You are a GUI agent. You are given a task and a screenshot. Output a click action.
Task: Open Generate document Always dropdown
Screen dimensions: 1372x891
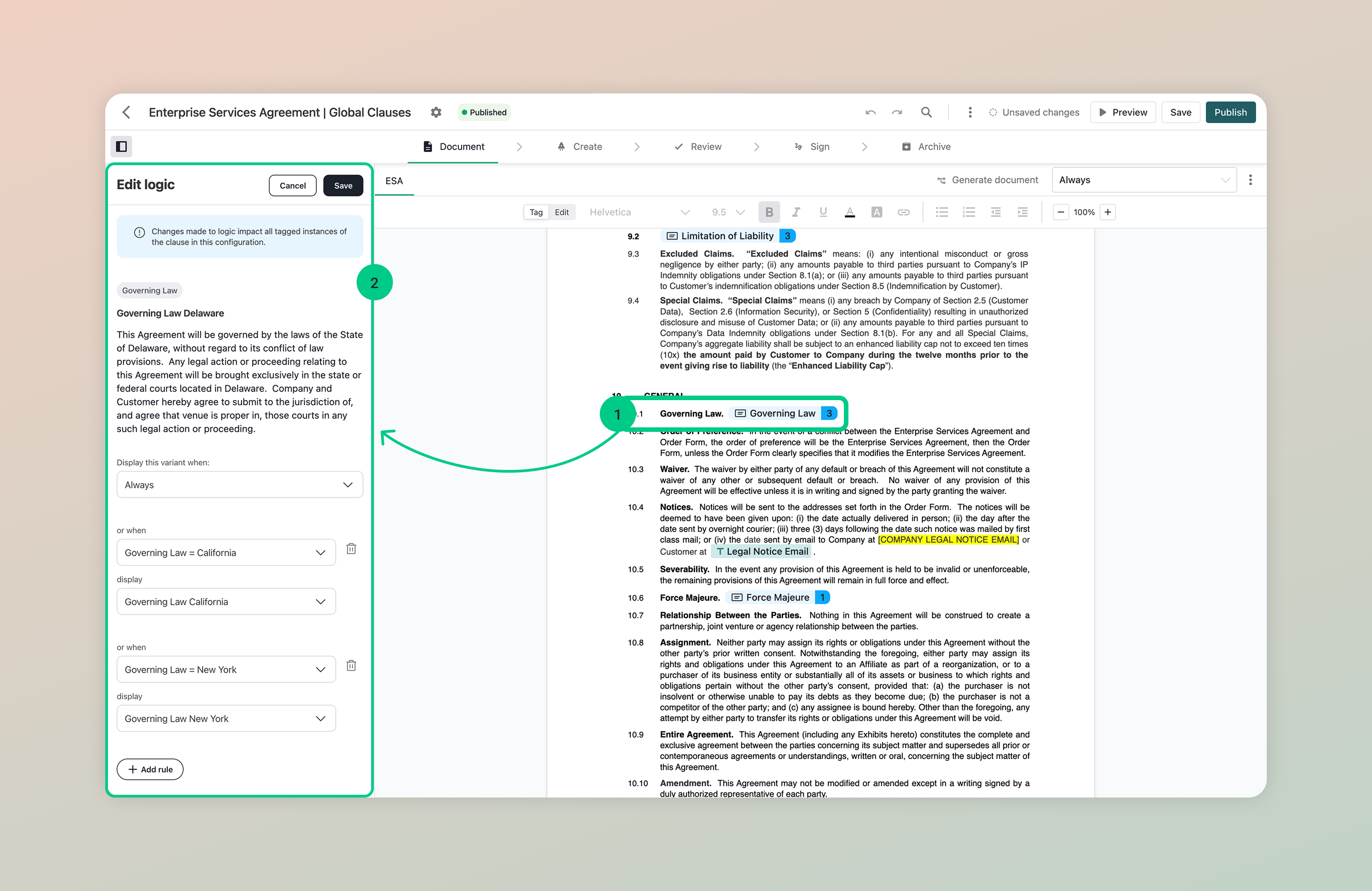click(x=1144, y=180)
